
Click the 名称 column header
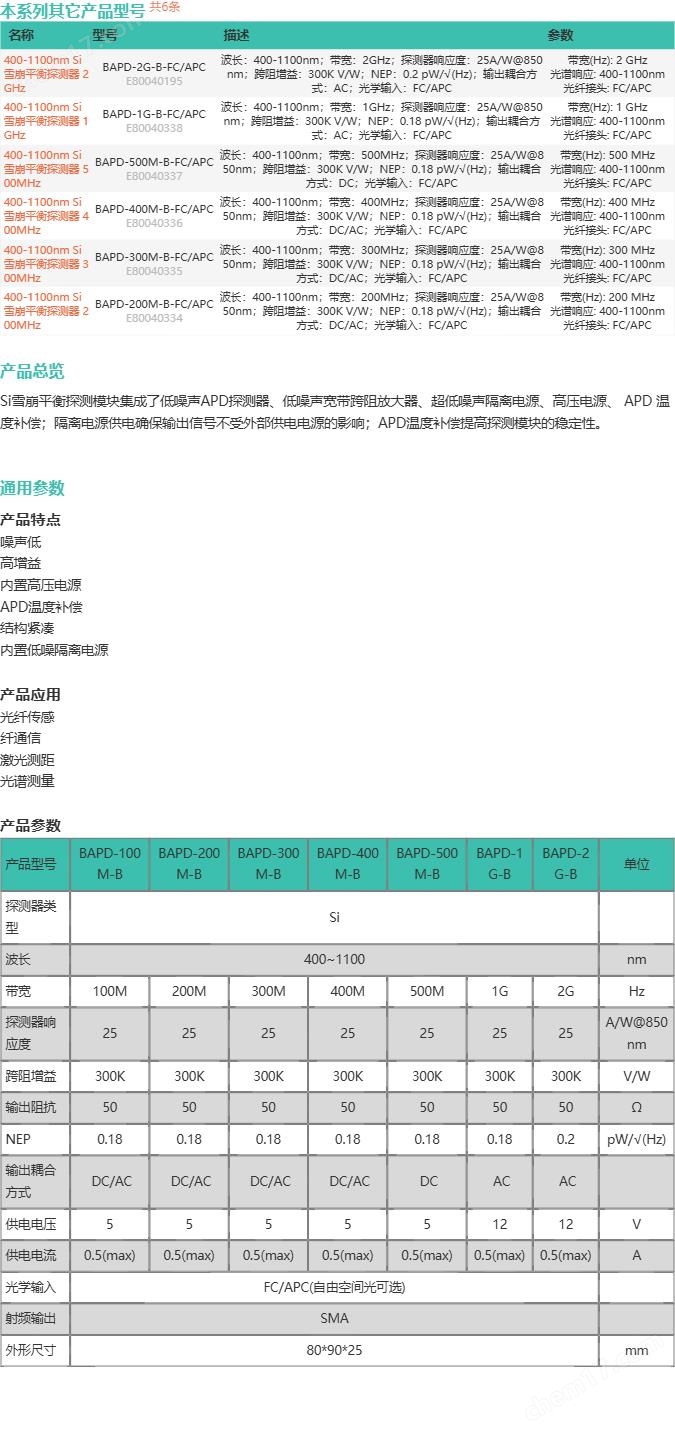click(21, 35)
